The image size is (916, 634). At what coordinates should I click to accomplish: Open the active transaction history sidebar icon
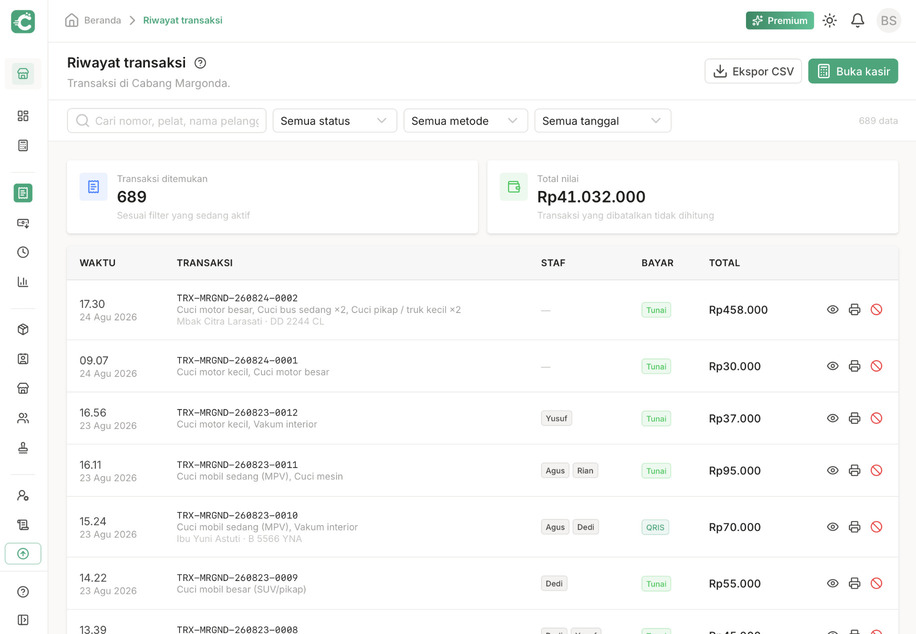pos(23,193)
